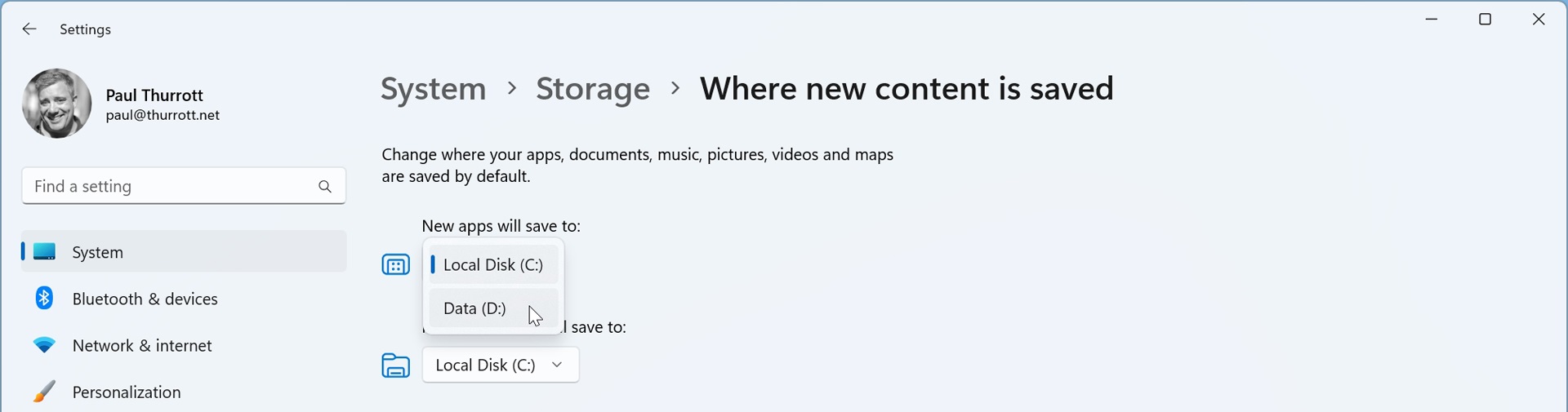This screenshot has height=412, width=1568.
Task: Open the documents Local Disk (C:) dropdown
Action: [501, 365]
